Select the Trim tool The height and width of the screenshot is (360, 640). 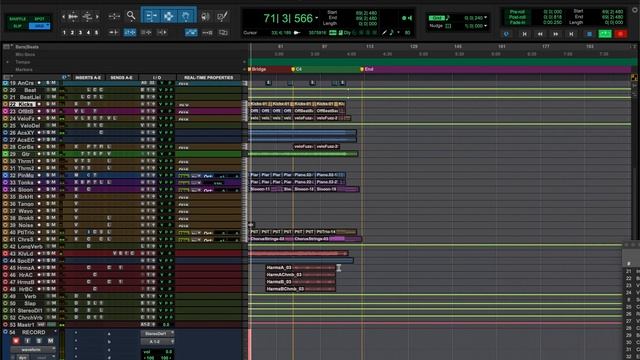pos(151,16)
